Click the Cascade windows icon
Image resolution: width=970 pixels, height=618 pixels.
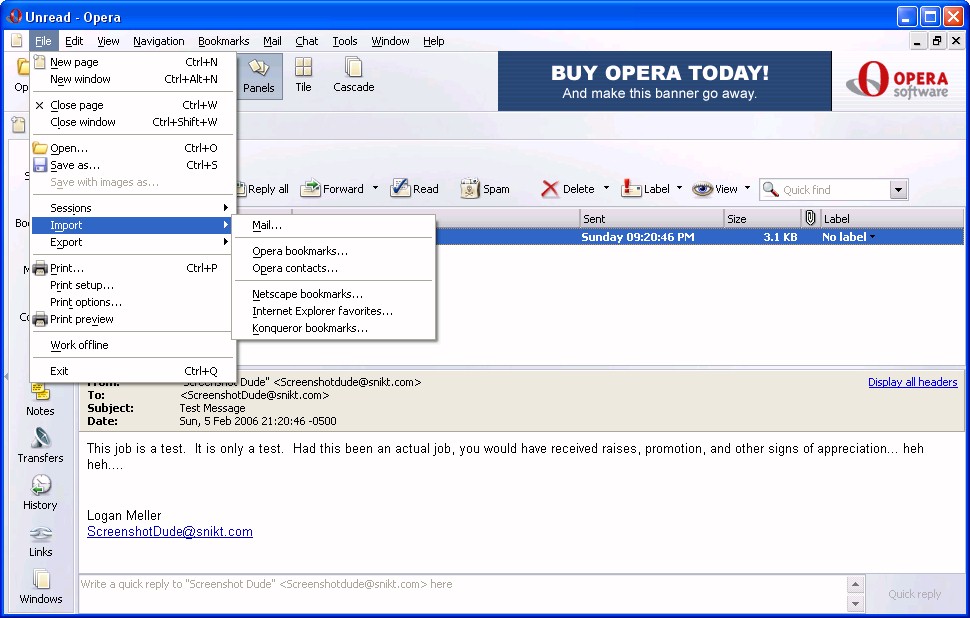tap(353, 68)
